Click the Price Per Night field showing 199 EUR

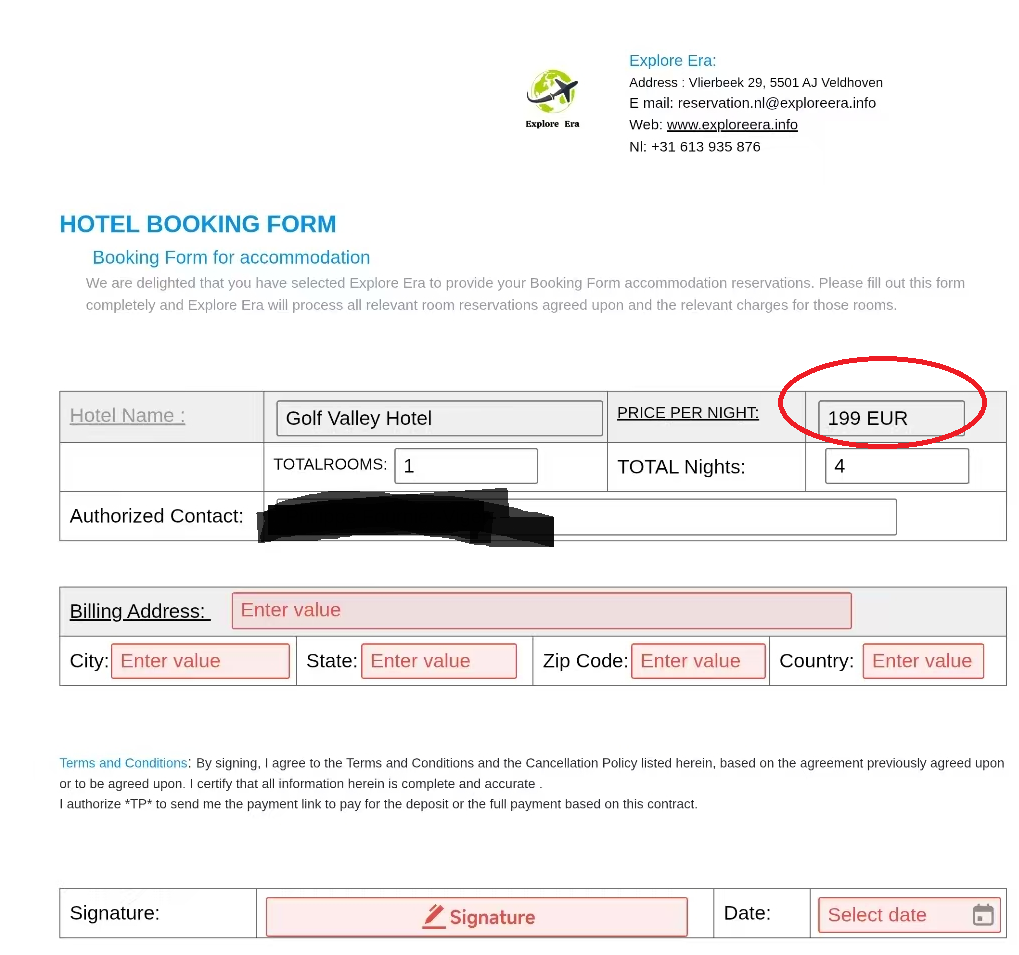891,418
